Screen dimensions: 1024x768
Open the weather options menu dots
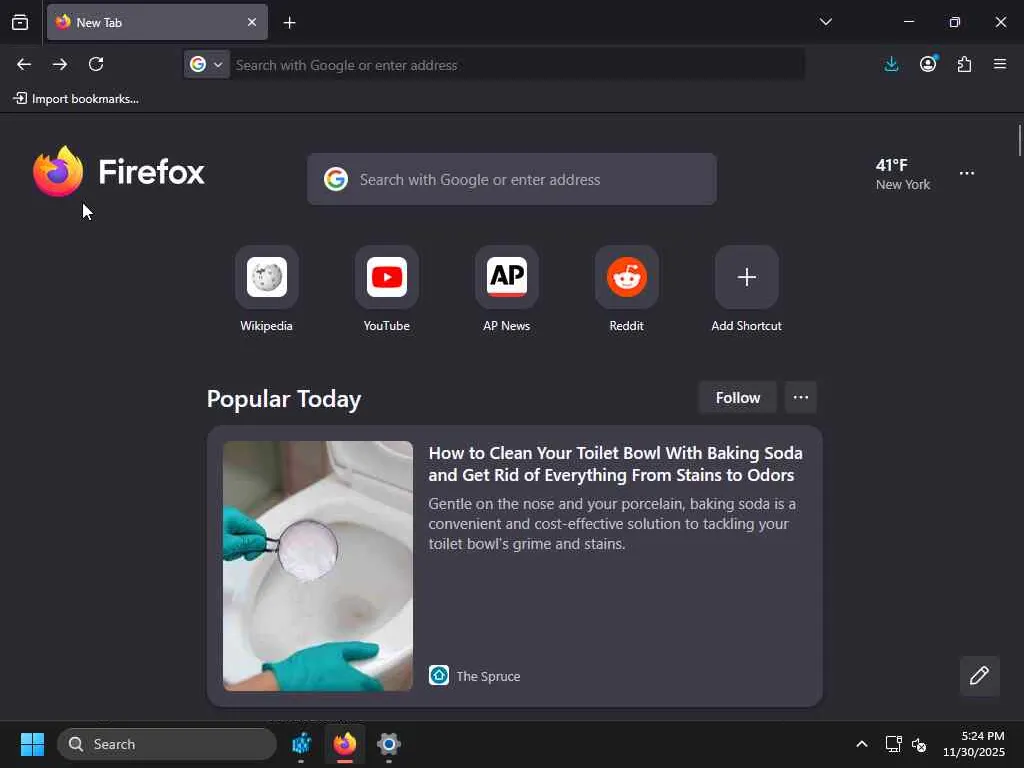point(967,173)
